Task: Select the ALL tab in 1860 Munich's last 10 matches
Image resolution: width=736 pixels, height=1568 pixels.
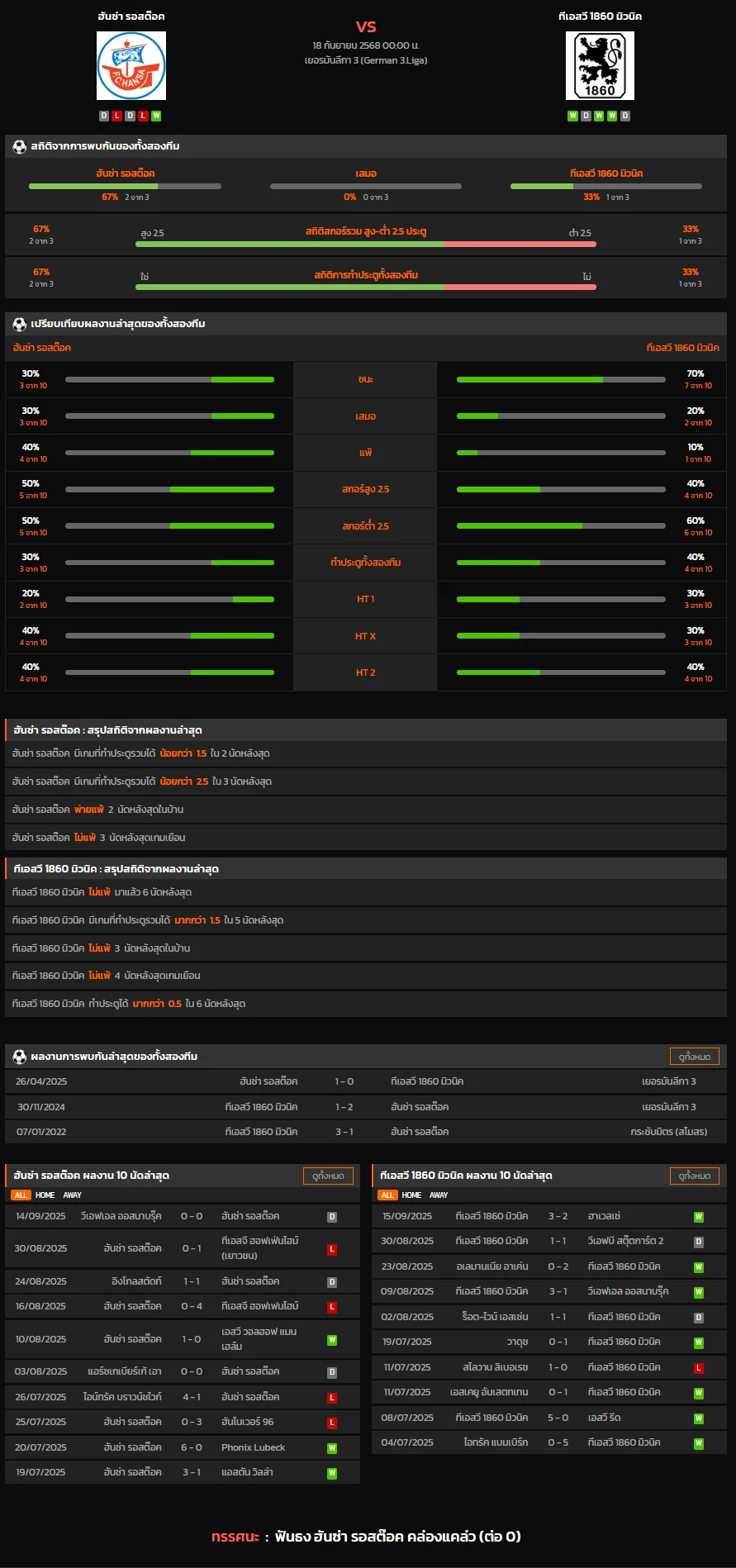Action: (x=387, y=1195)
